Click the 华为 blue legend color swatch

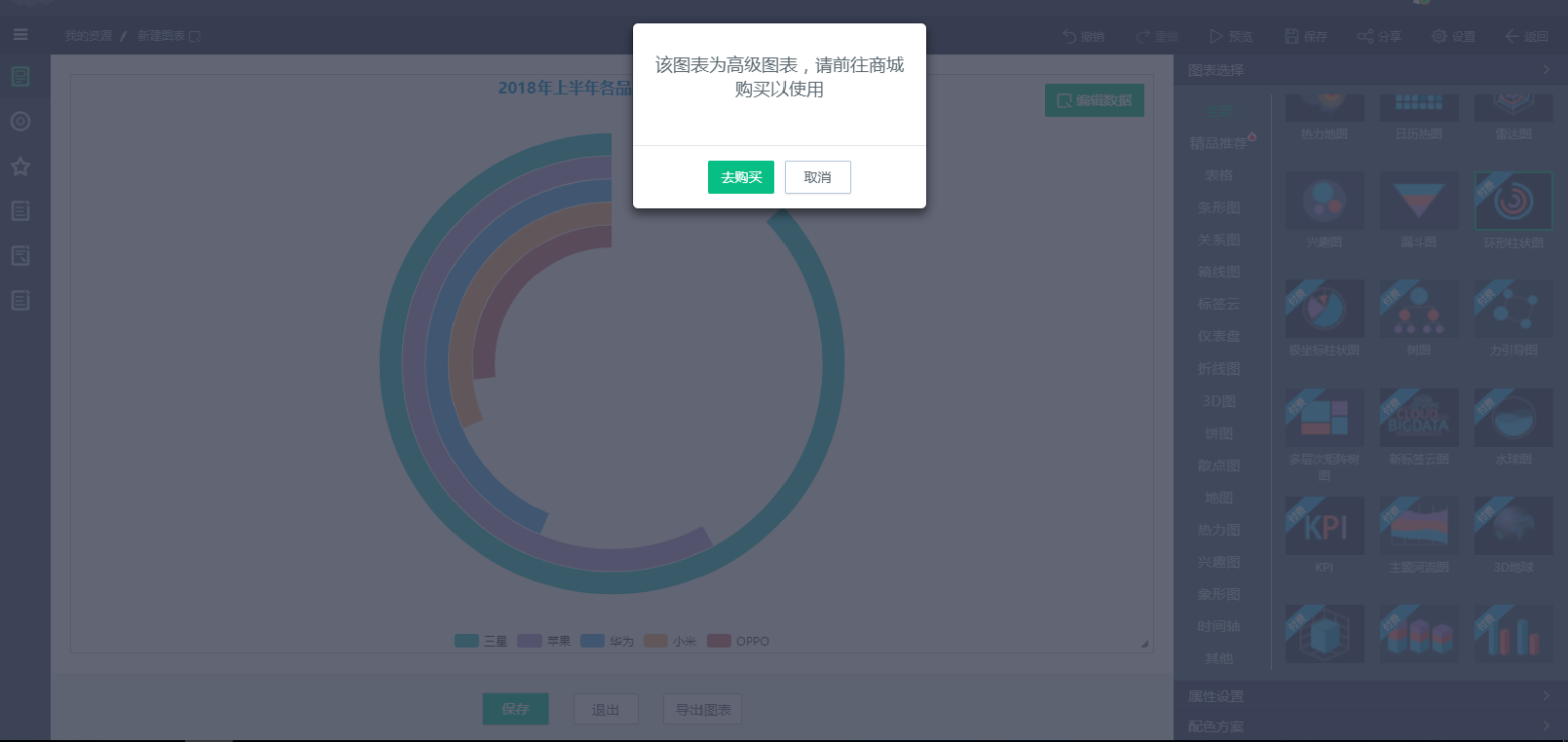point(592,641)
